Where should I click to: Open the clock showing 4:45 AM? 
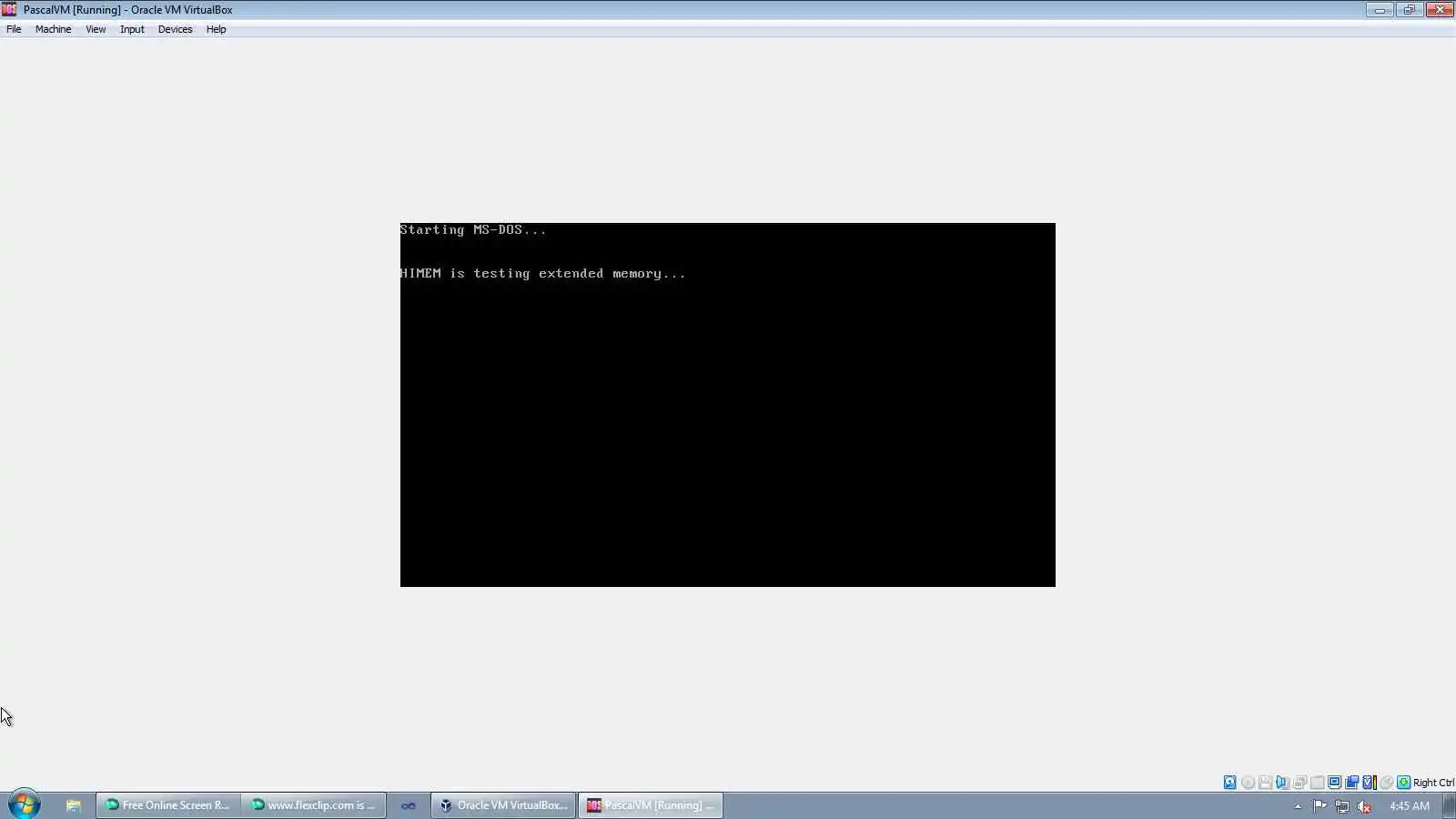(x=1409, y=805)
